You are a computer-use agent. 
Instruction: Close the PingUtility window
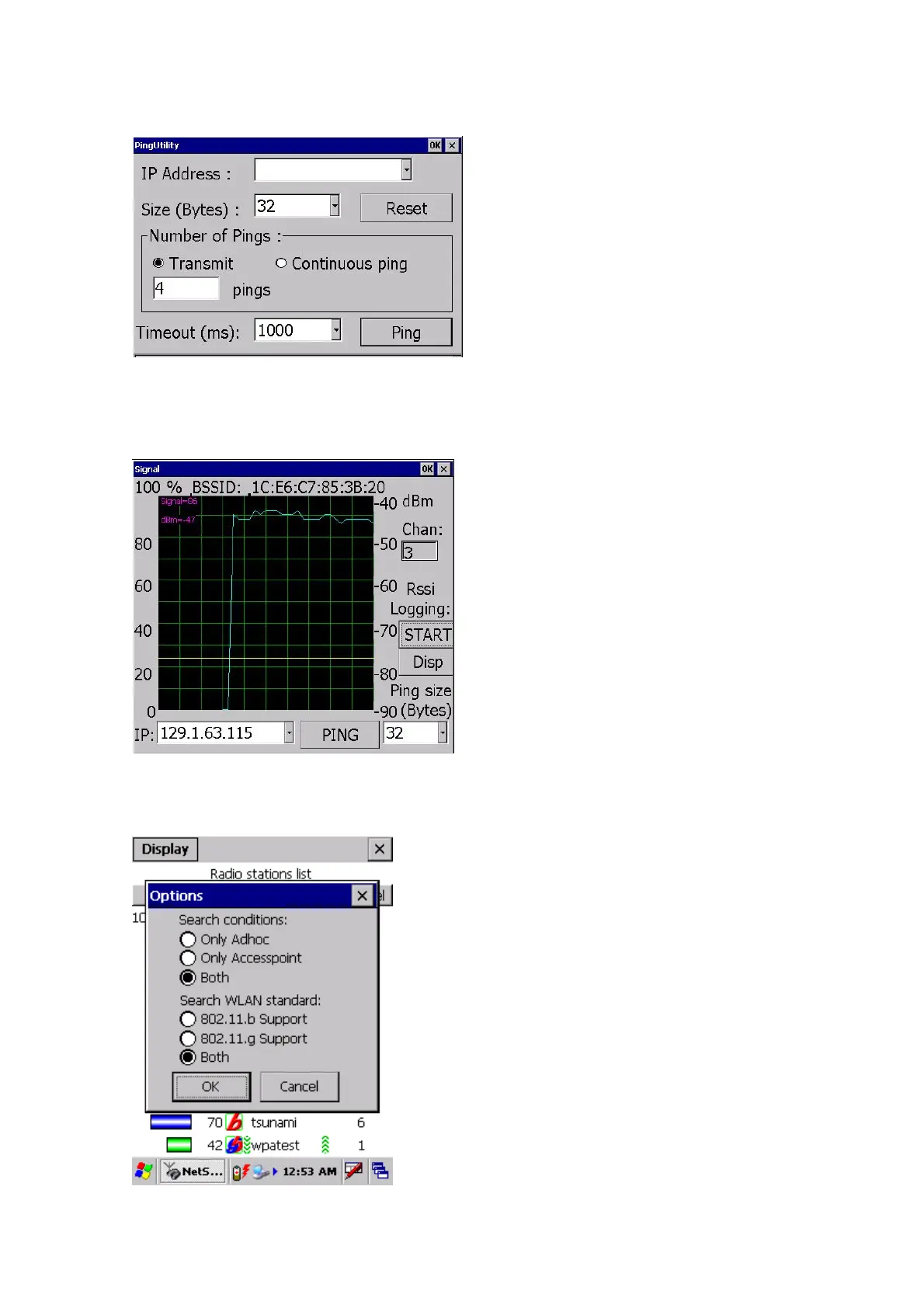coord(452,145)
